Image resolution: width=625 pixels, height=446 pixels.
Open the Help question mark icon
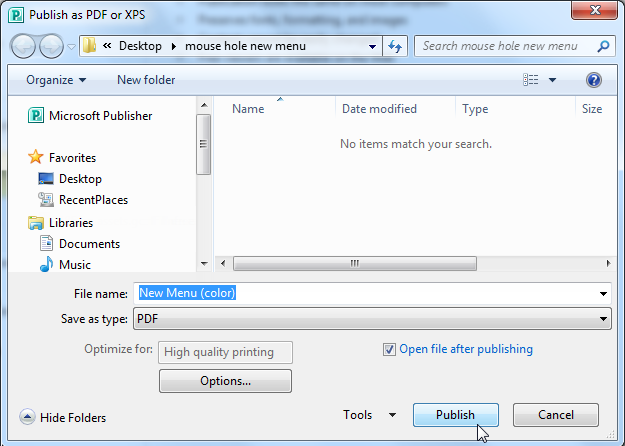[594, 80]
